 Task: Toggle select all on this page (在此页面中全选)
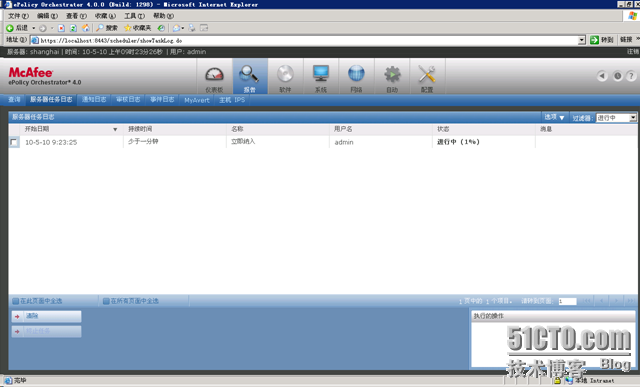[37, 301]
